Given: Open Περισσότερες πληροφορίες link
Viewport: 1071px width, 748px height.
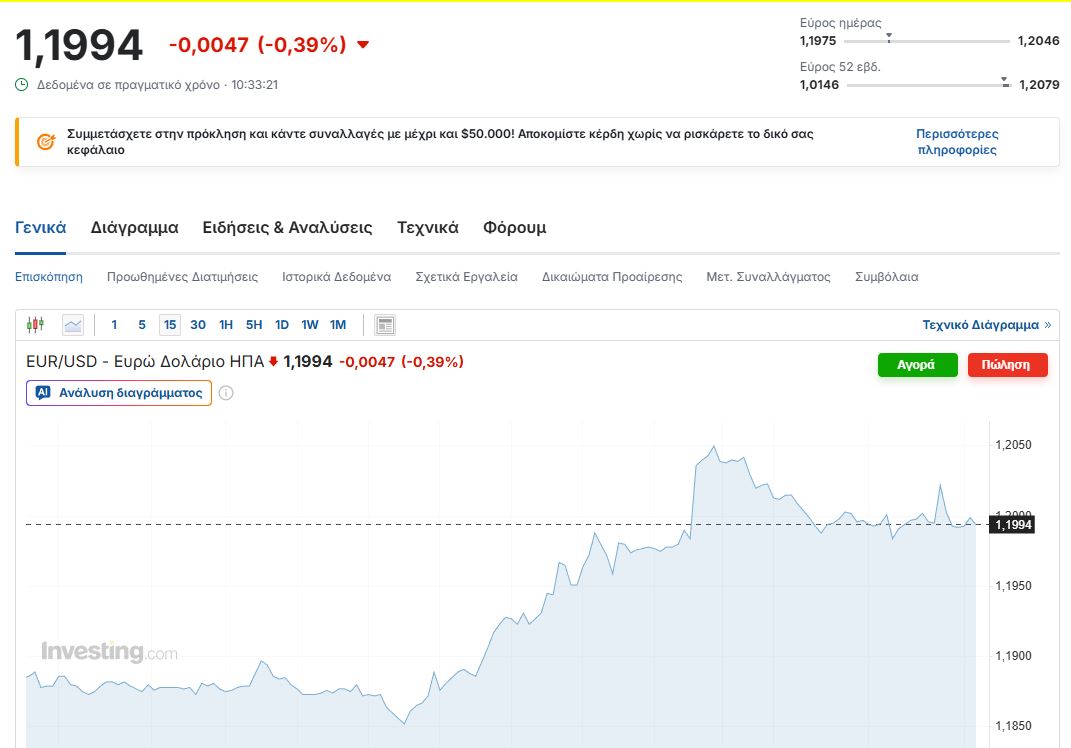Looking at the screenshot, I should click(x=957, y=142).
